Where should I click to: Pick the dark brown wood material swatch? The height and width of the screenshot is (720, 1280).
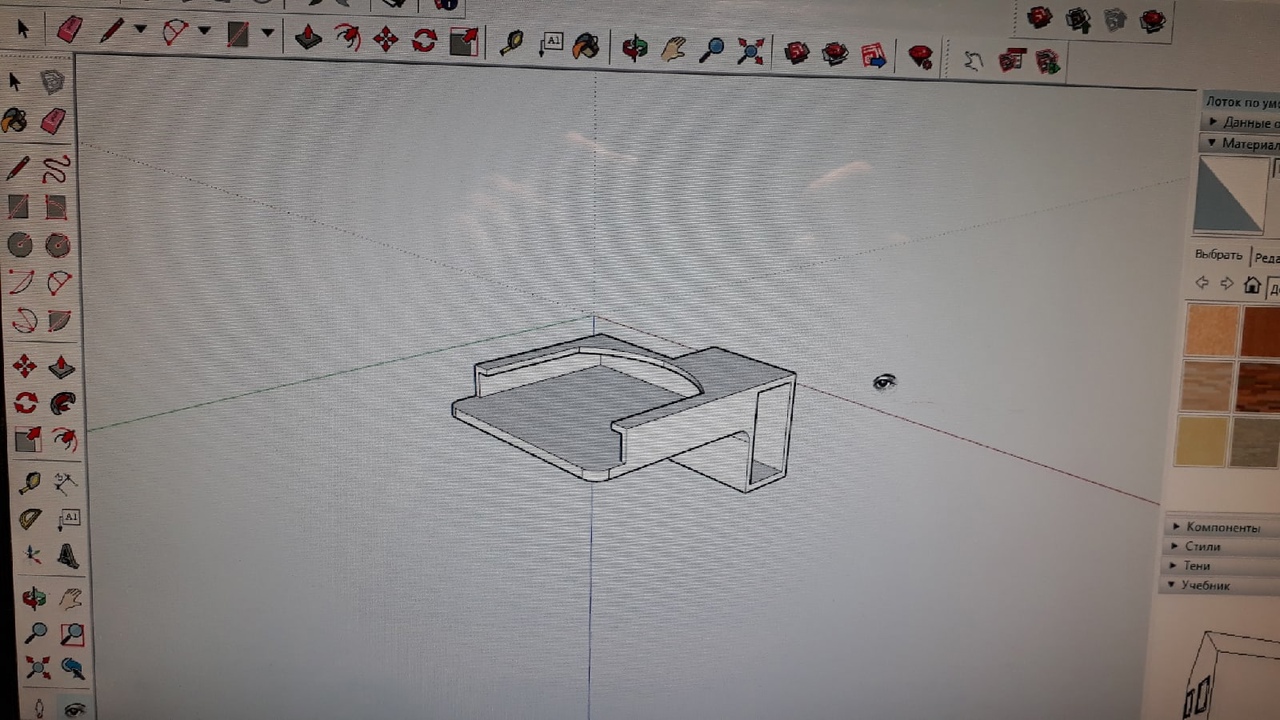pos(1258,388)
